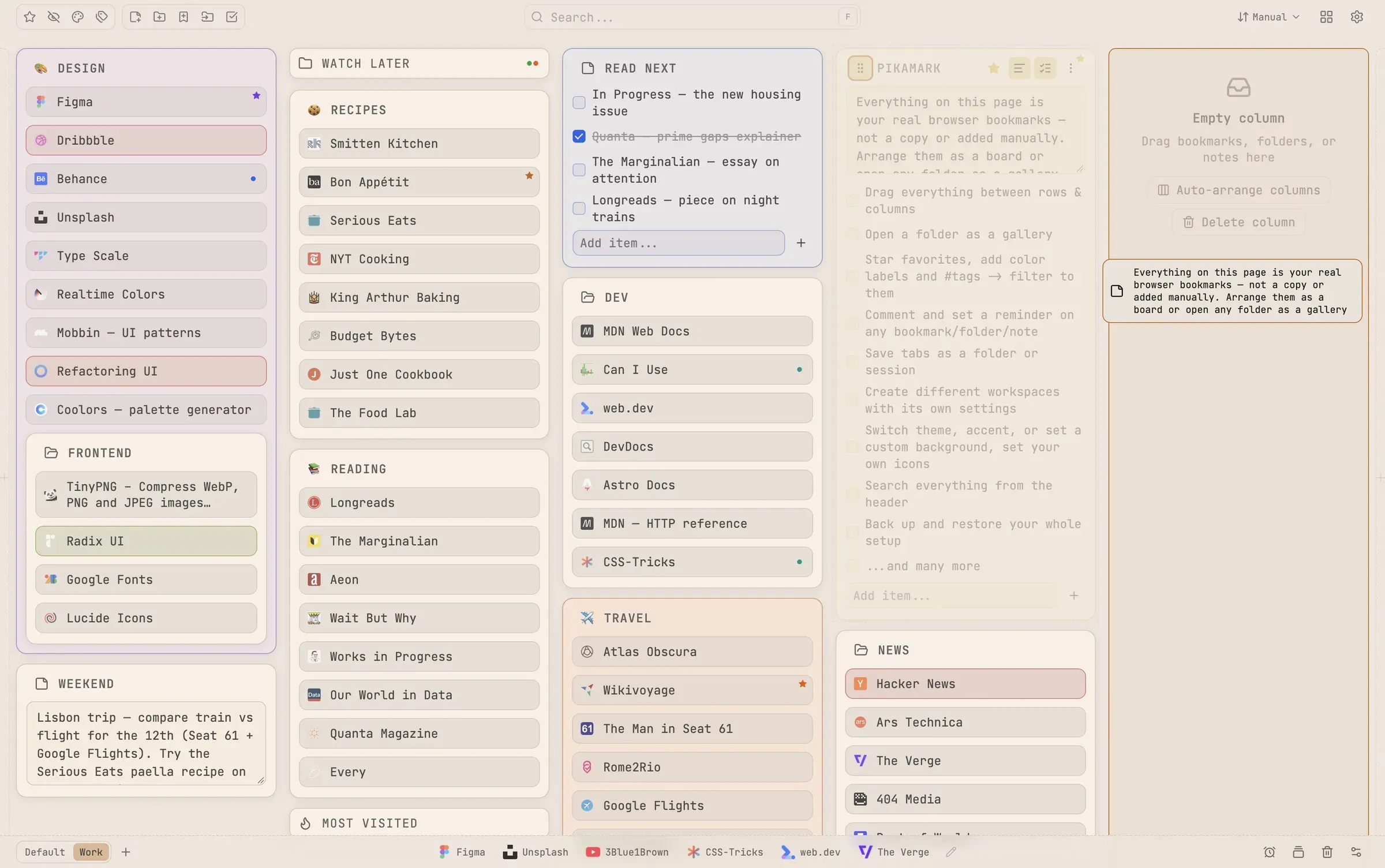The width and height of the screenshot is (1385, 868).
Task: Switch to the Default workspace tab
Action: (x=45, y=852)
